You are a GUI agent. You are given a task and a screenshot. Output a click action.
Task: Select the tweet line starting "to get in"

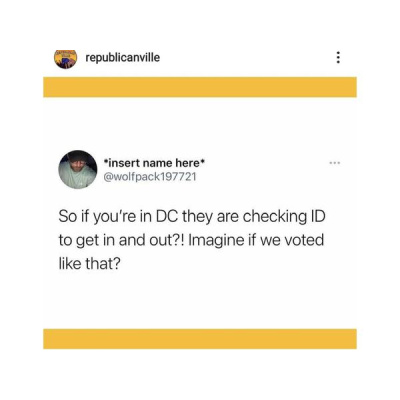pos(191,240)
